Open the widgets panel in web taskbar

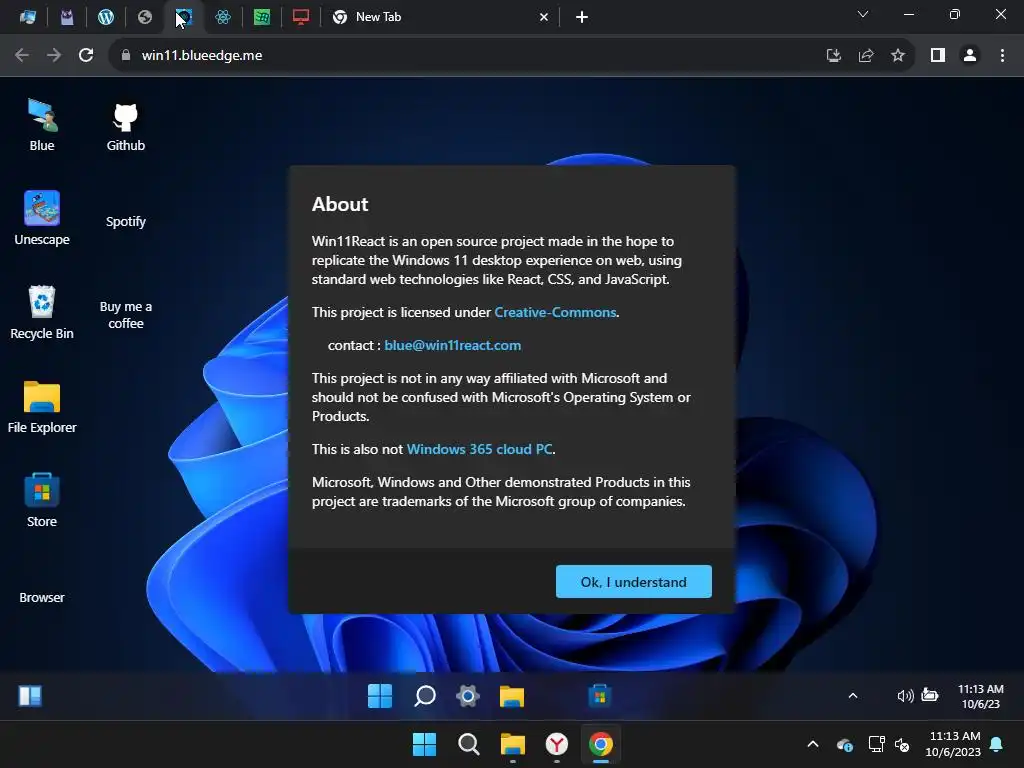pyautogui.click(x=30, y=696)
